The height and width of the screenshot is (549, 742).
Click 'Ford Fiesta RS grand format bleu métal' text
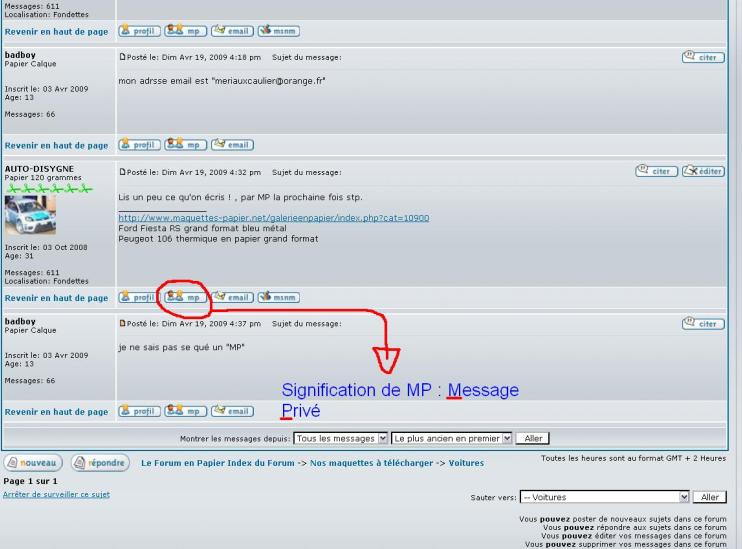point(202,228)
